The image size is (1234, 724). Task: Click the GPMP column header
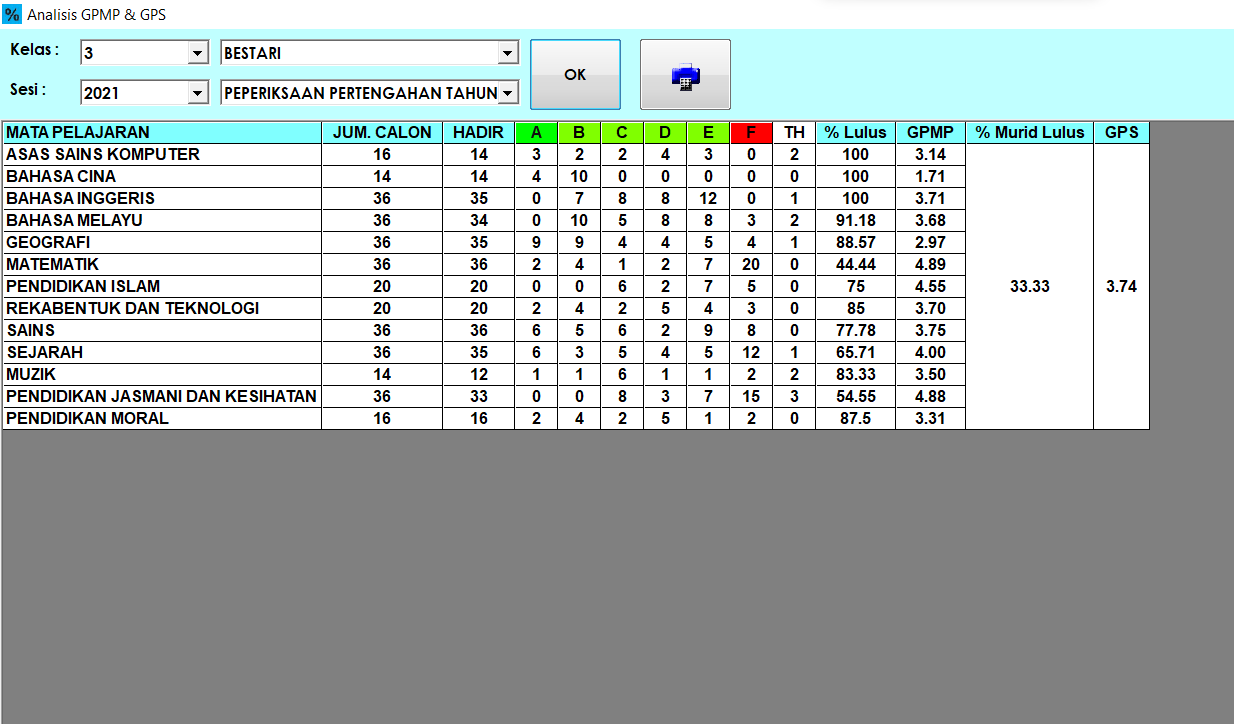coord(930,132)
